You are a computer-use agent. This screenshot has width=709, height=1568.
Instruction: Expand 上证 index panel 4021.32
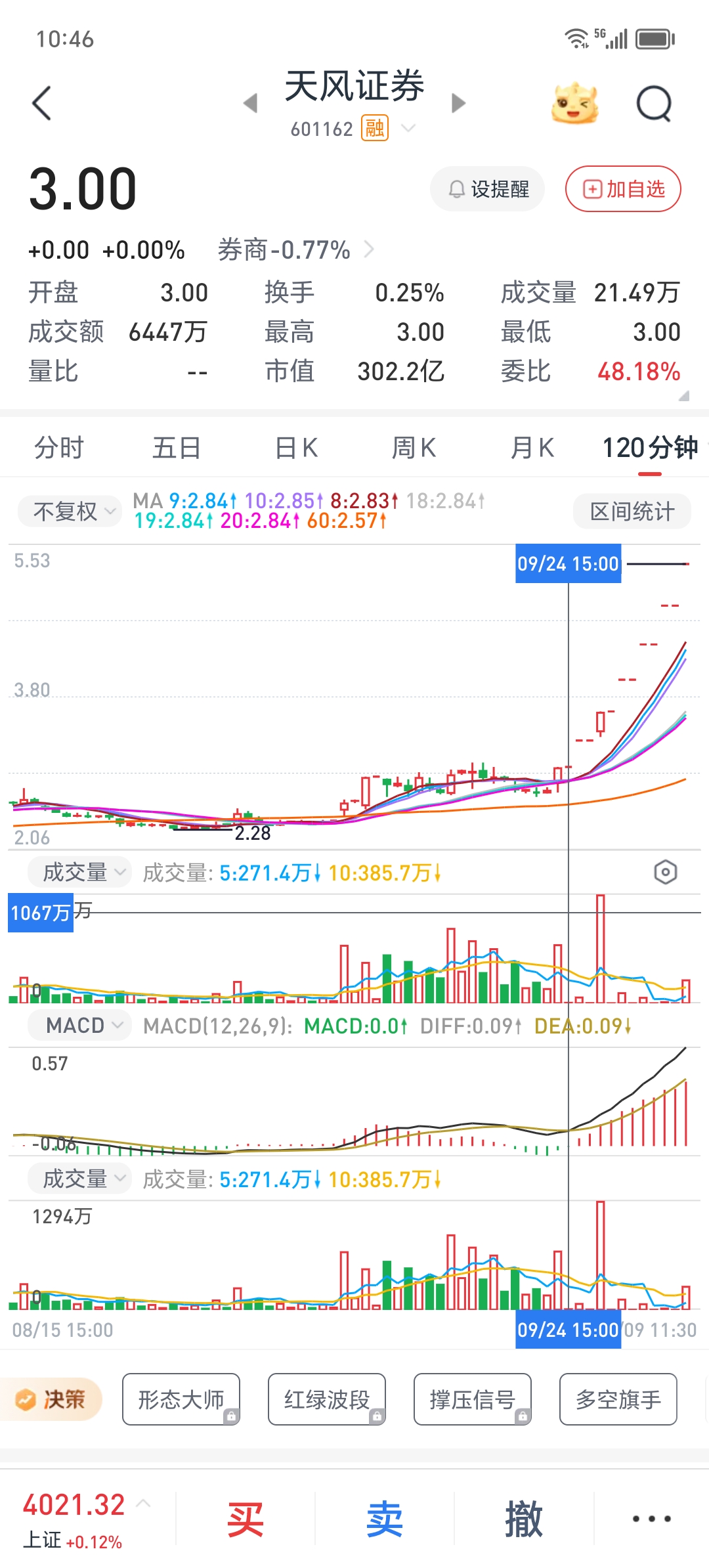click(x=87, y=1518)
